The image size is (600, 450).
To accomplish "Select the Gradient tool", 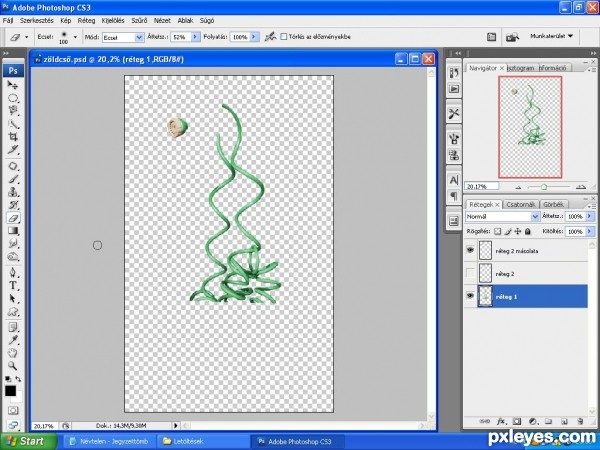I will coord(13,231).
